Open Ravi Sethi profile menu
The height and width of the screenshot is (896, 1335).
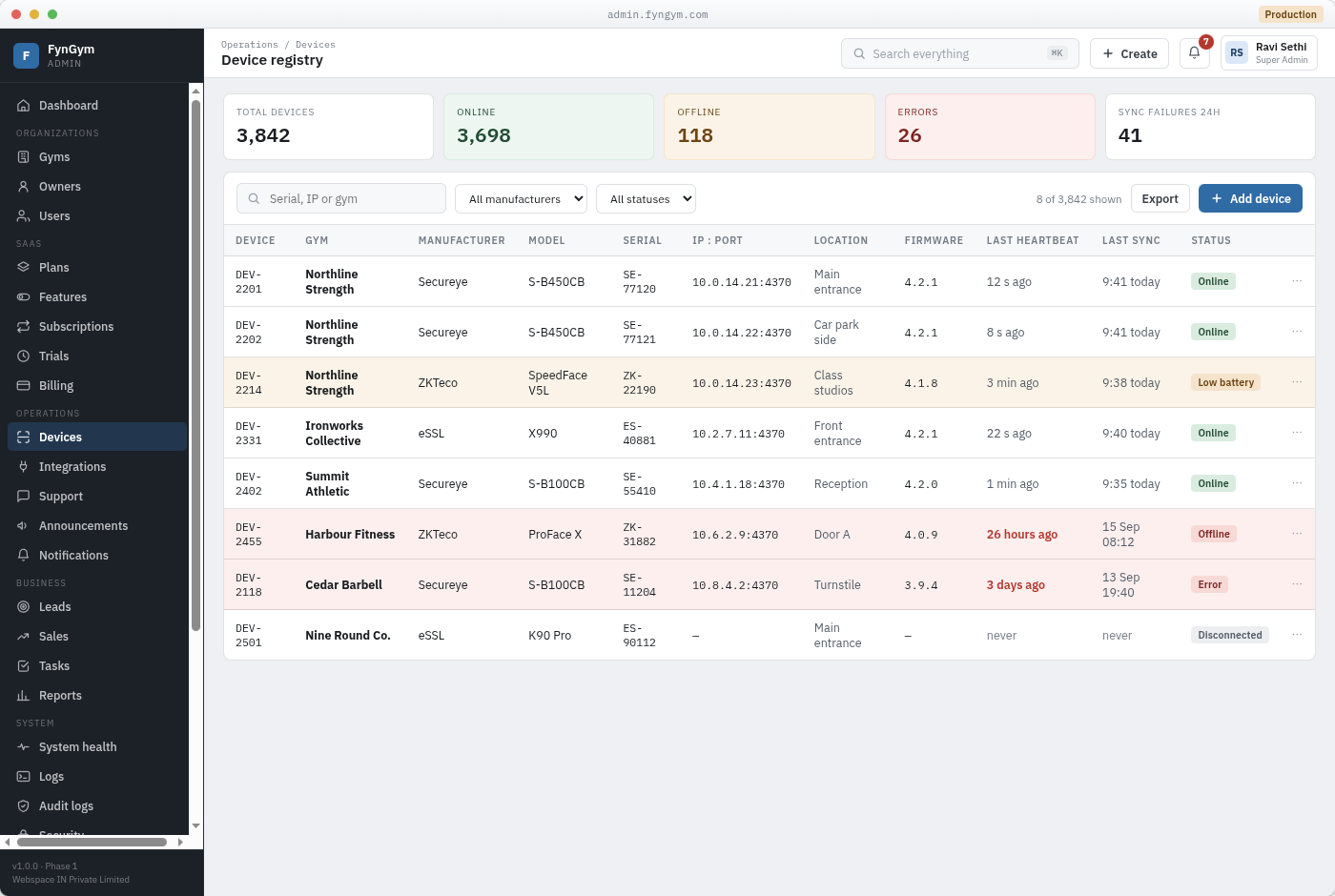pos(1268,53)
